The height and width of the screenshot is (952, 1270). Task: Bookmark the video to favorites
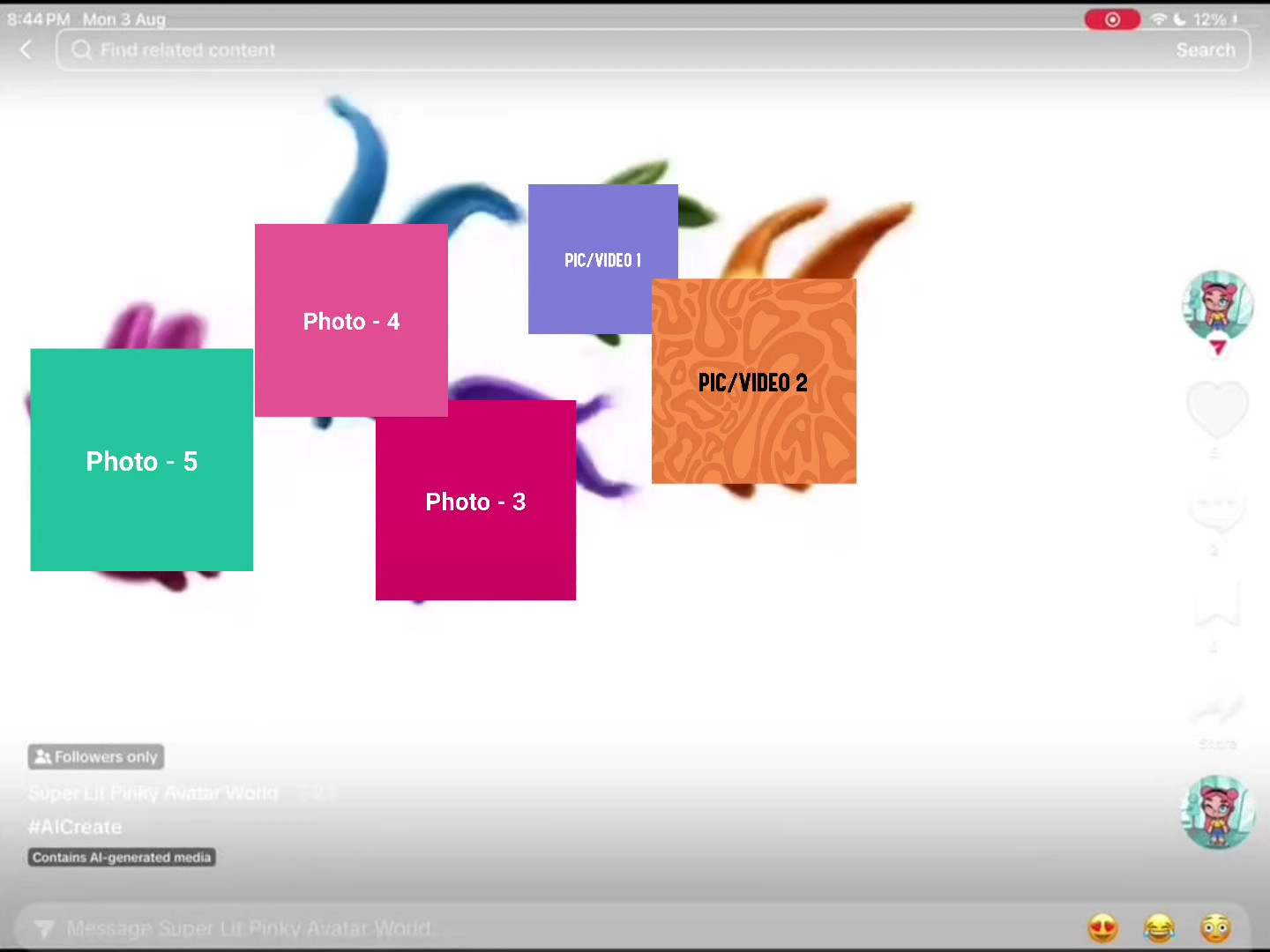point(1217,606)
